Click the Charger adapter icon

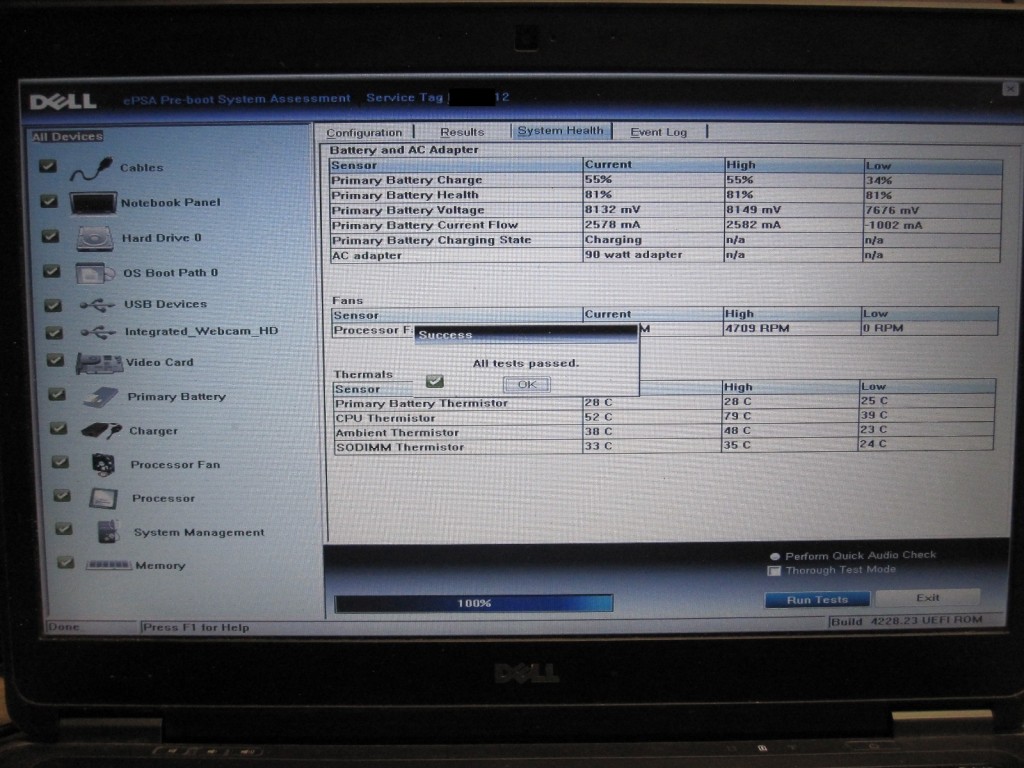coord(101,431)
